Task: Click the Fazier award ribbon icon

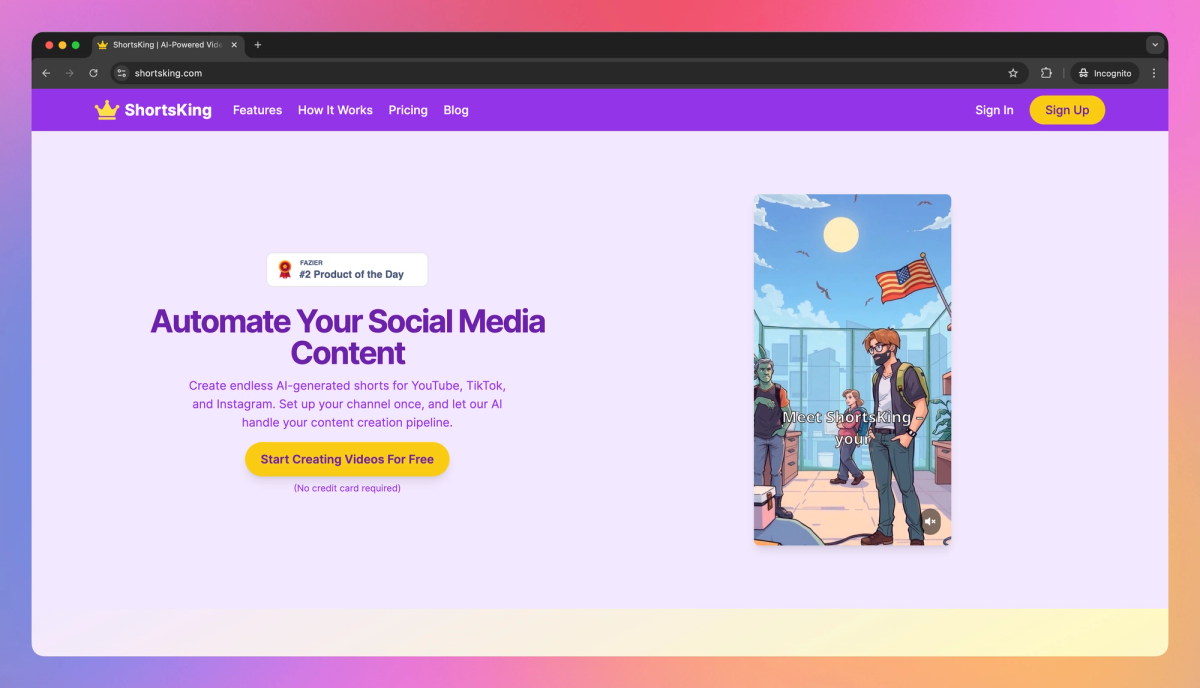Action: coord(285,270)
